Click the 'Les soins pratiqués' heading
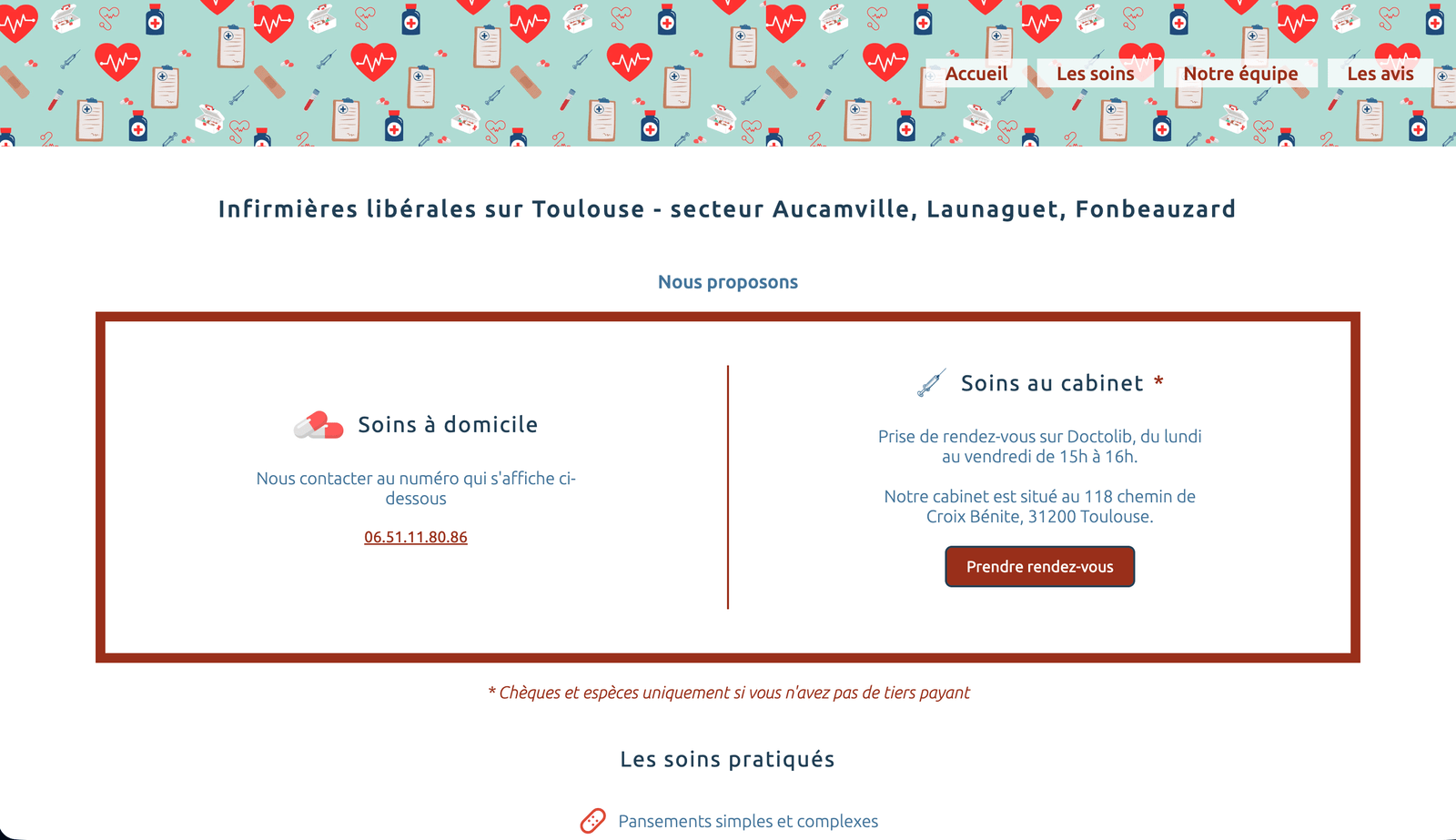The image size is (1456, 840). coord(727,758)
